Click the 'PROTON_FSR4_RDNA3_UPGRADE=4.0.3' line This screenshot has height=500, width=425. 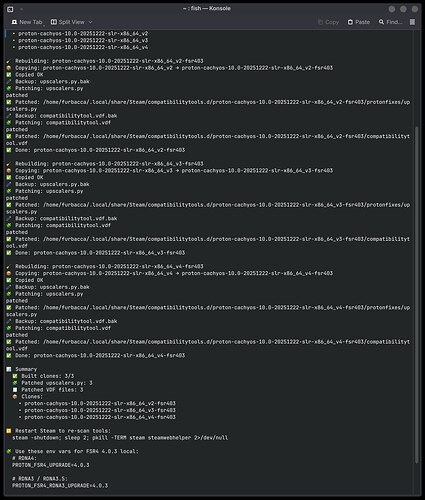[60, 486]
